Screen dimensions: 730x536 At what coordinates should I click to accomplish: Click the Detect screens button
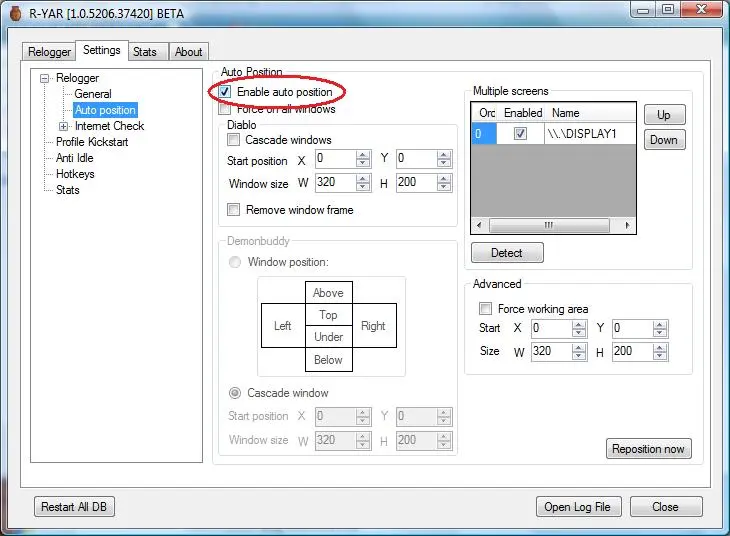tap(507, 252)
